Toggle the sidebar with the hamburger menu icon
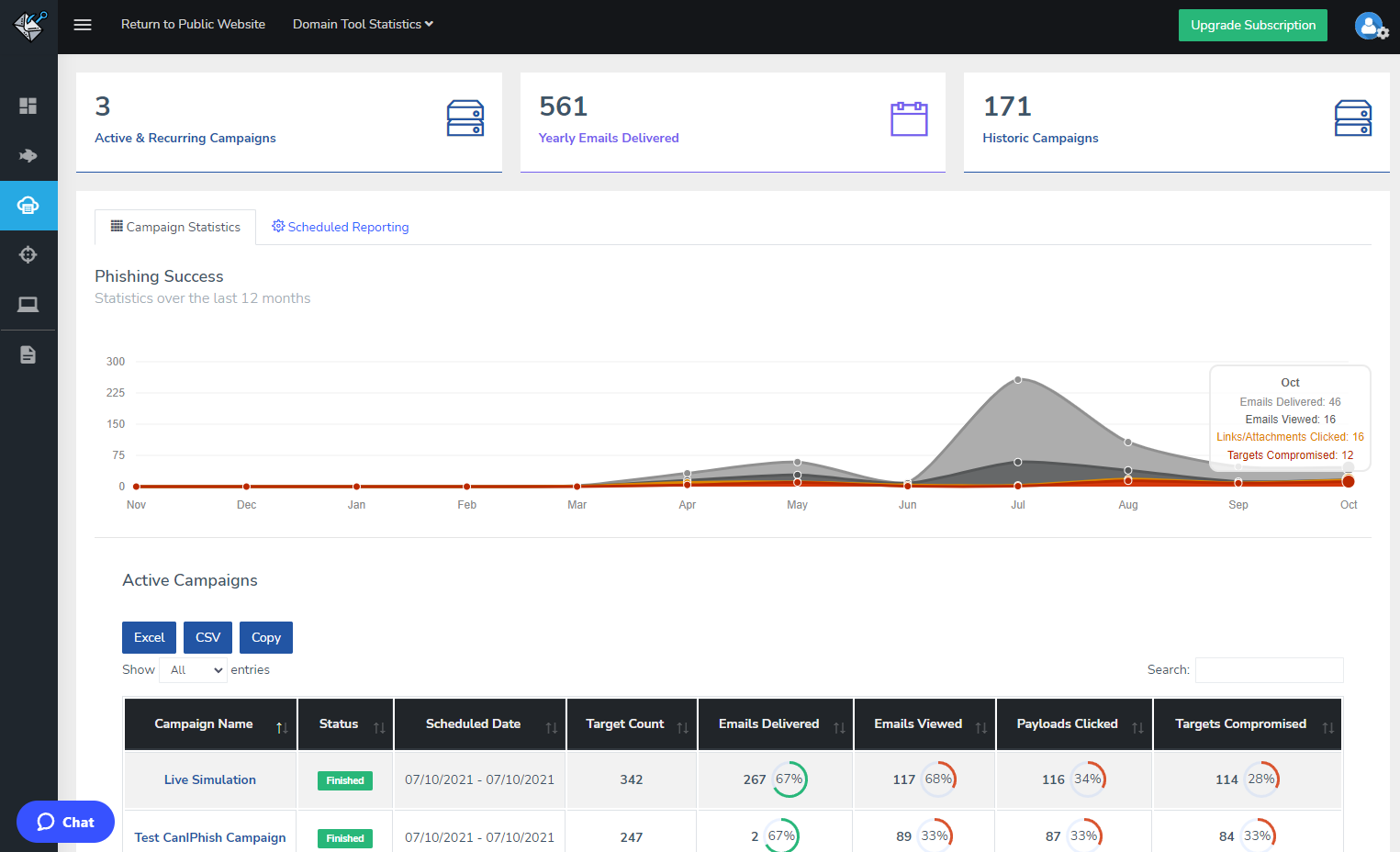 (x=82, y=25)
